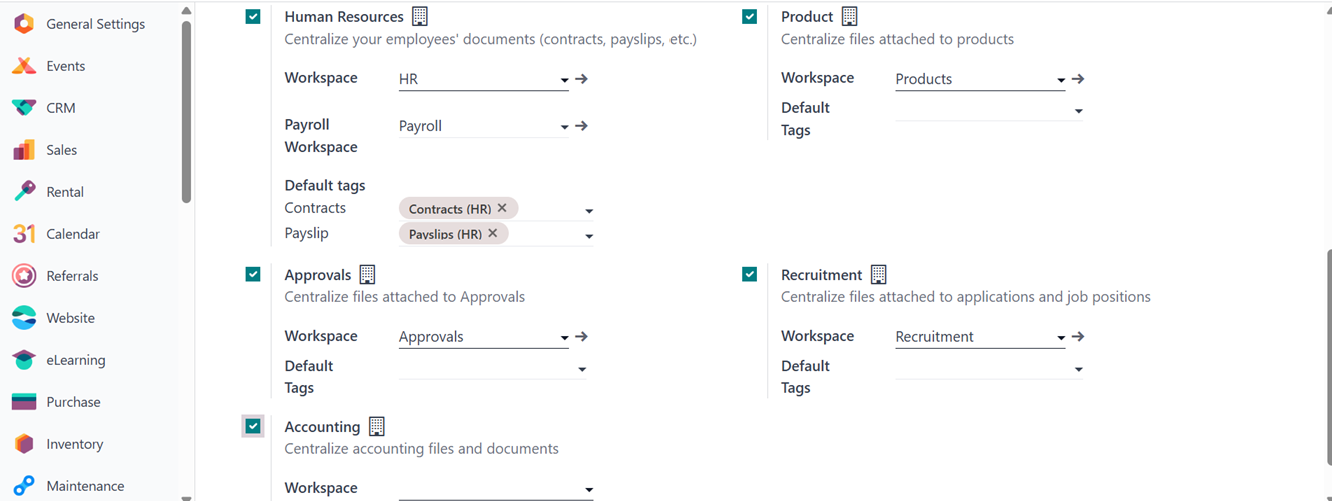Image resolution: width=1332 pixels, height=501 pixels.
Task: Expand the Payslip default tags dropdown
Action: coord(589,237)
